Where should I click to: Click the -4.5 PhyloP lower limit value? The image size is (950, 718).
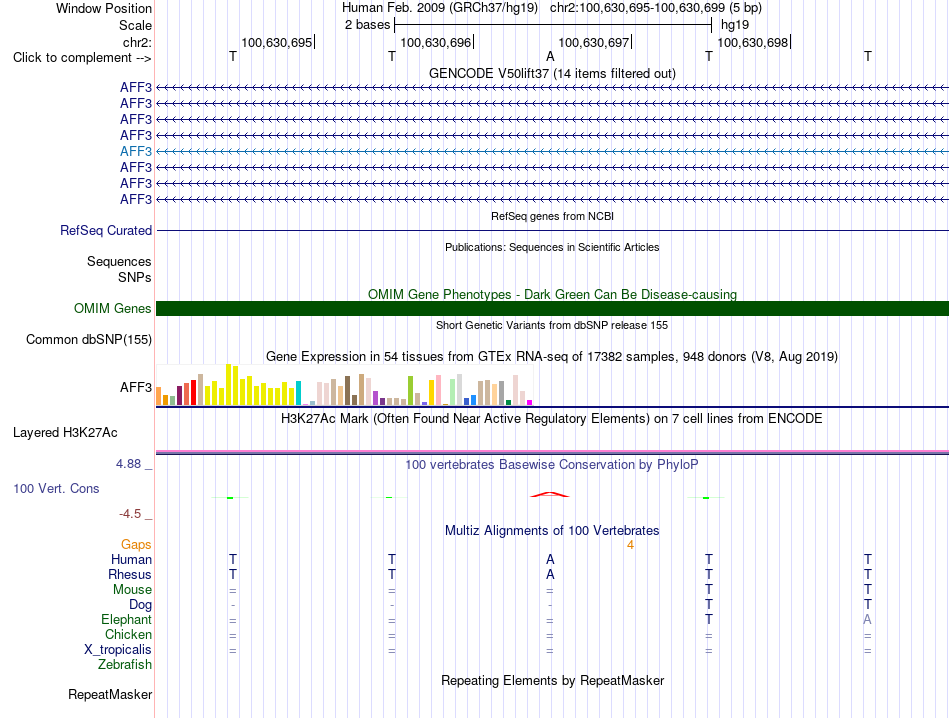point(130,514)
